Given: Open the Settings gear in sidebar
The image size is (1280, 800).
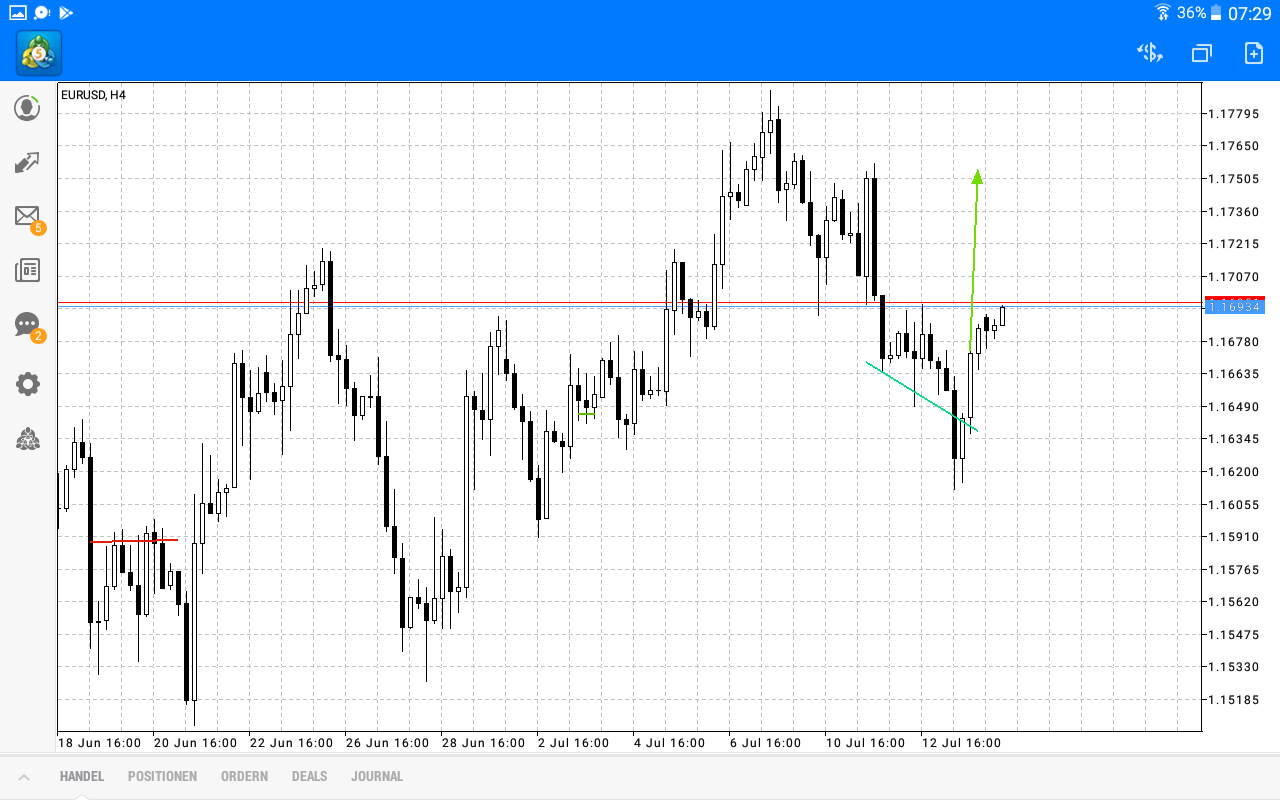Looking at the screenshot, I should 27,383.
